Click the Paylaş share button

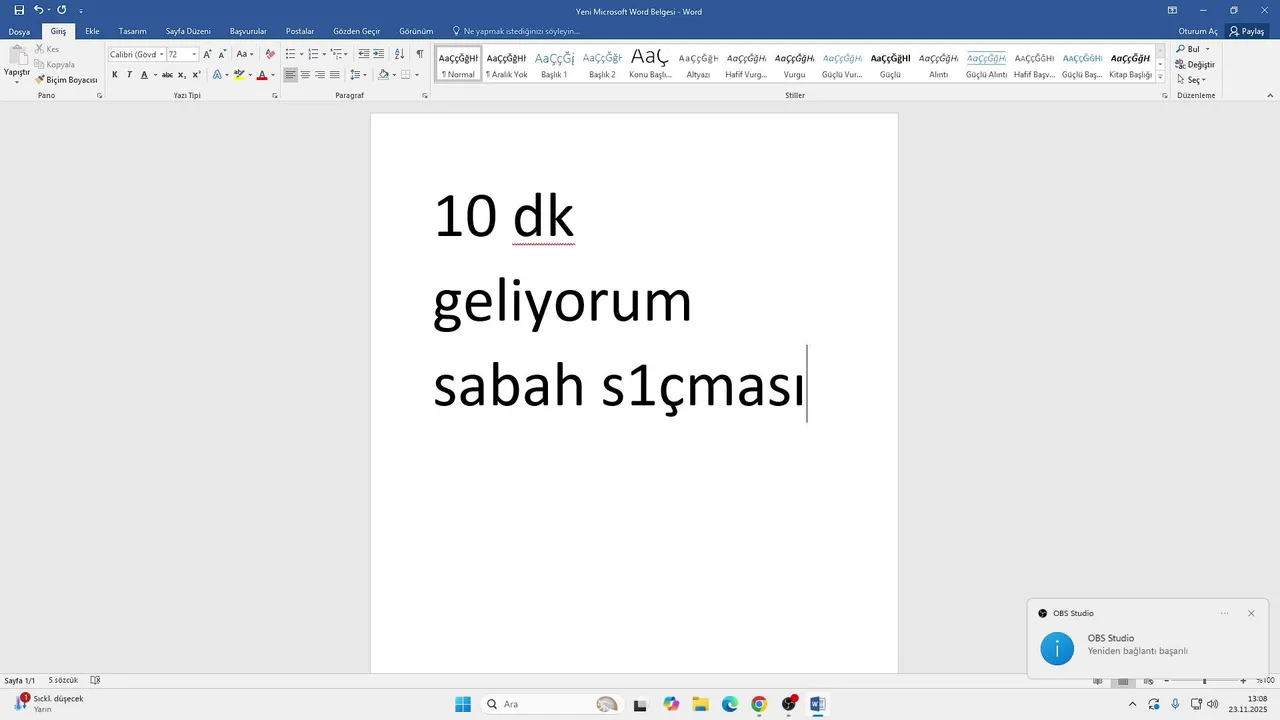[x=1248, y=31]
